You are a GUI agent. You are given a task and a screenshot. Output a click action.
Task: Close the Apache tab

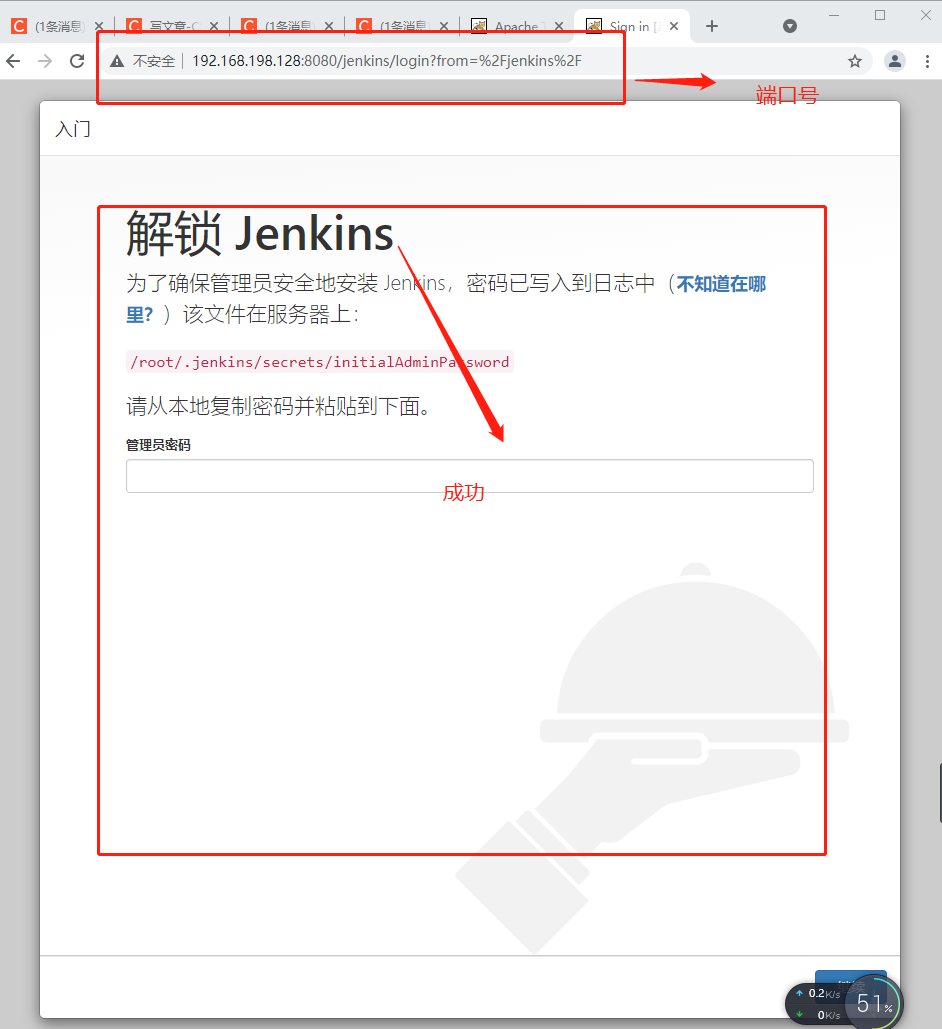(559, 26)
